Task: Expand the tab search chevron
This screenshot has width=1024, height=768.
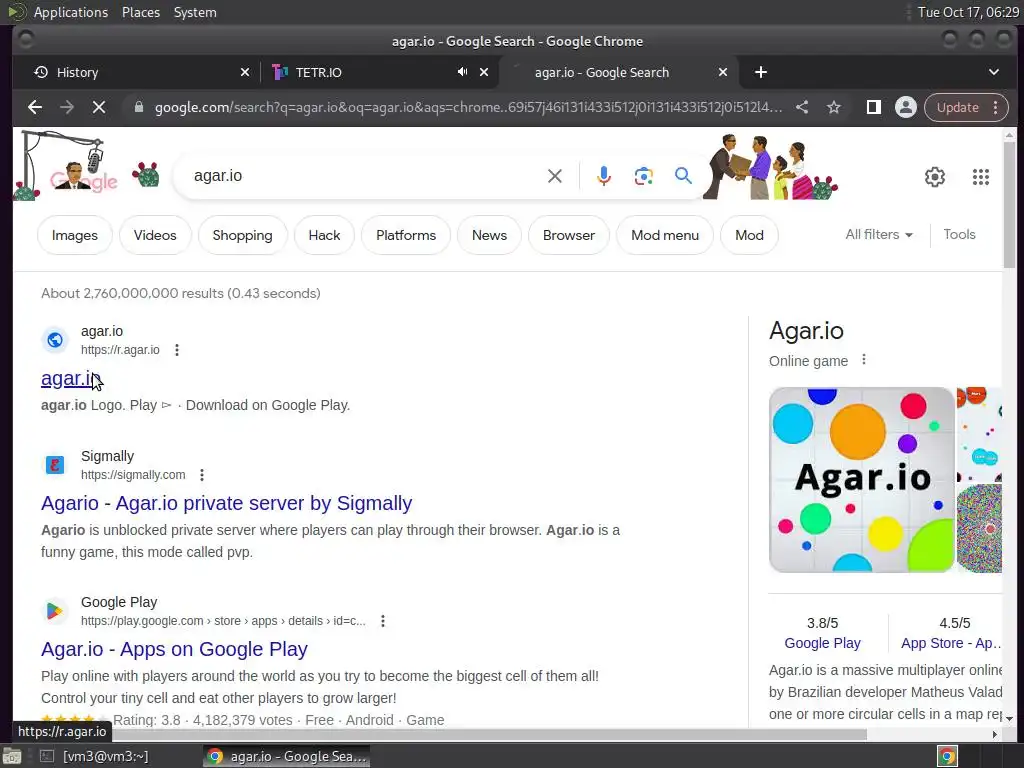Action: point(993,72)
